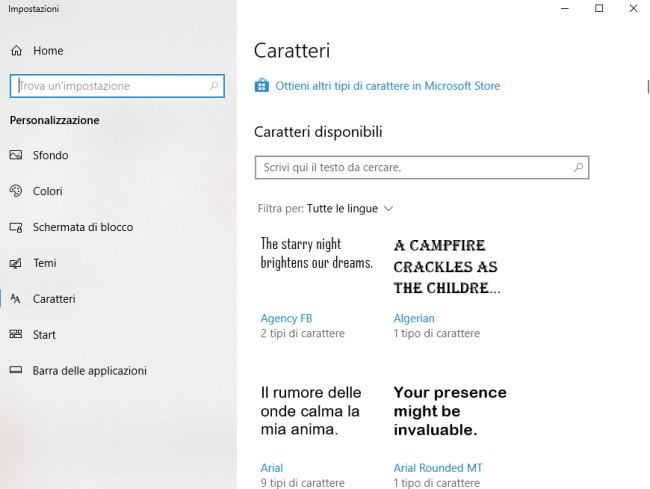
Task: Click the Temi brush icon
Action: pyautogui.click(x=16, y=263)
